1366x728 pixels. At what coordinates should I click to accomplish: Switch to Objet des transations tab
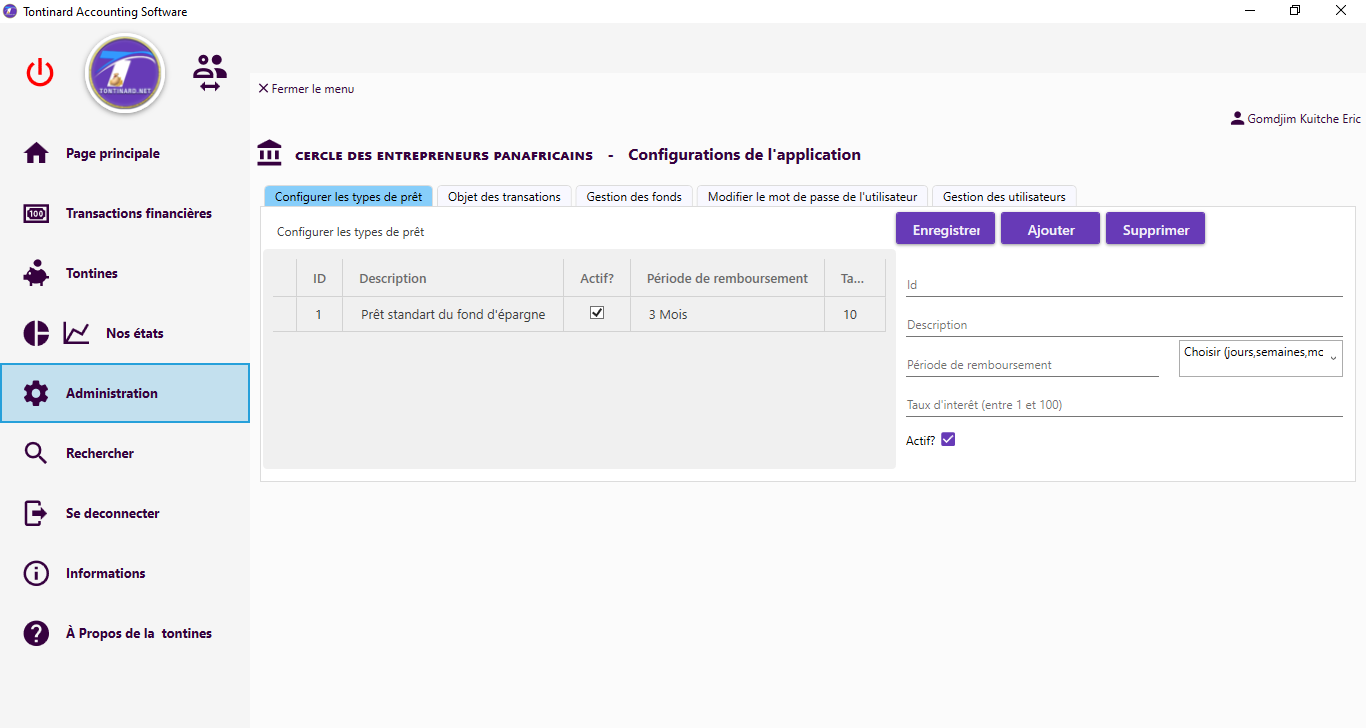click(x=504, y=197)
